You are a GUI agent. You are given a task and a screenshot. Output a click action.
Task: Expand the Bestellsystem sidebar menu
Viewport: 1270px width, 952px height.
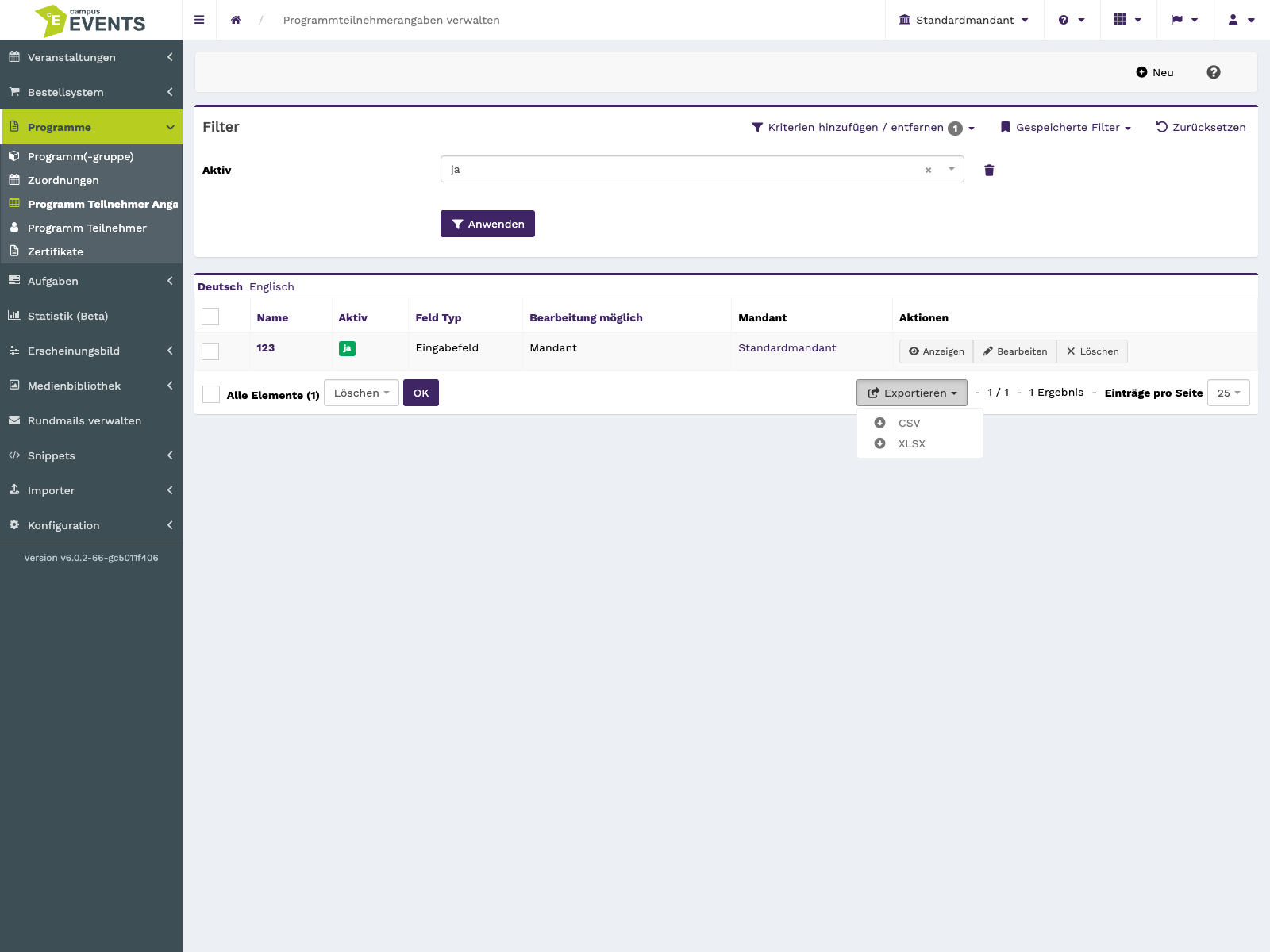[91, 92]
